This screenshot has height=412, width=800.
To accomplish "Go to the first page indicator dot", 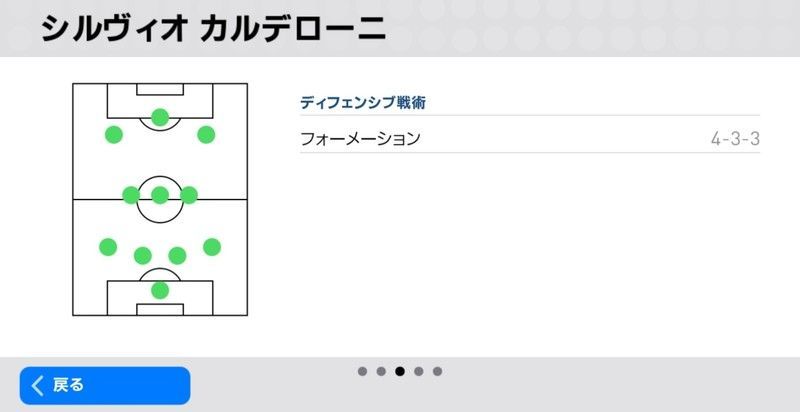I will pos(362,371).
